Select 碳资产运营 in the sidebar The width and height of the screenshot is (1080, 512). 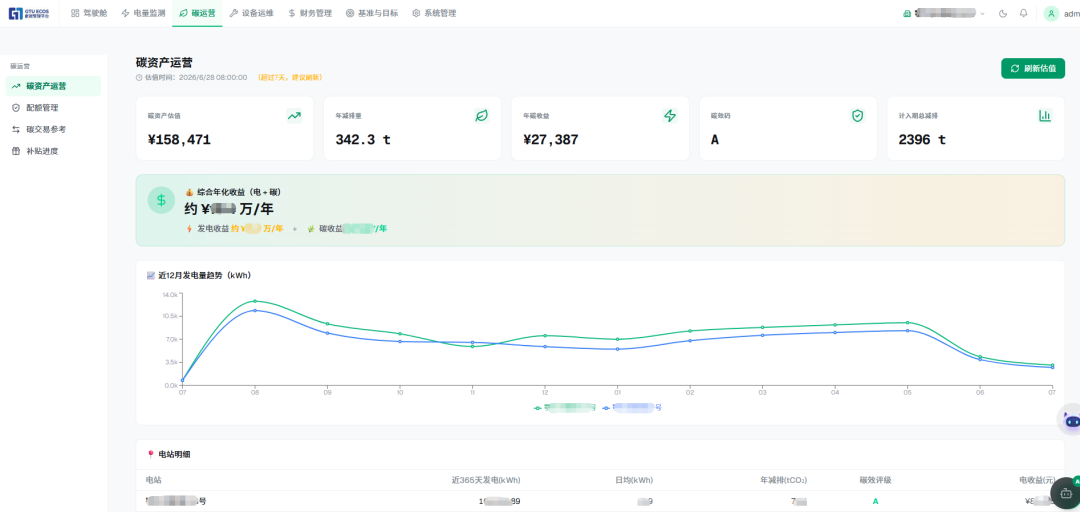53,86
